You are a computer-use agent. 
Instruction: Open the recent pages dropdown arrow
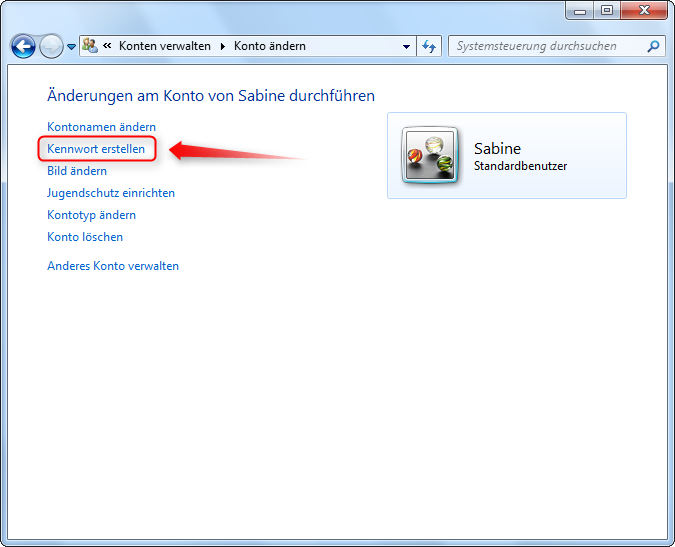click(x=71, y=47)
